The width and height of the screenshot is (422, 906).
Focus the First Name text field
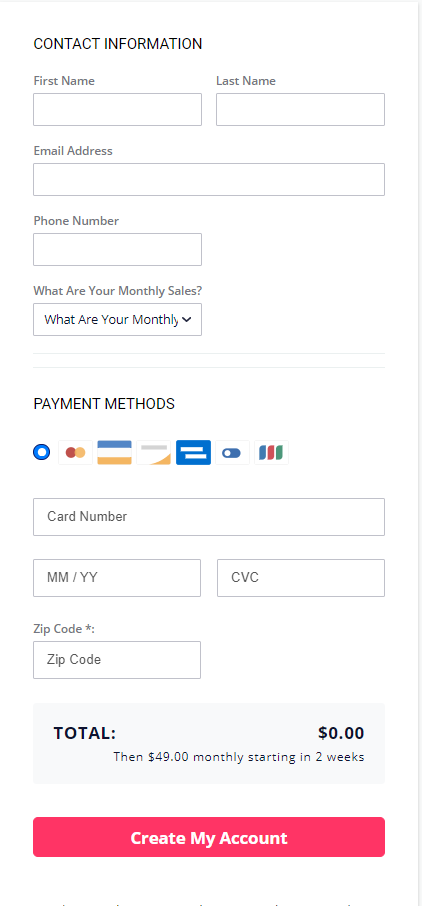117,109
